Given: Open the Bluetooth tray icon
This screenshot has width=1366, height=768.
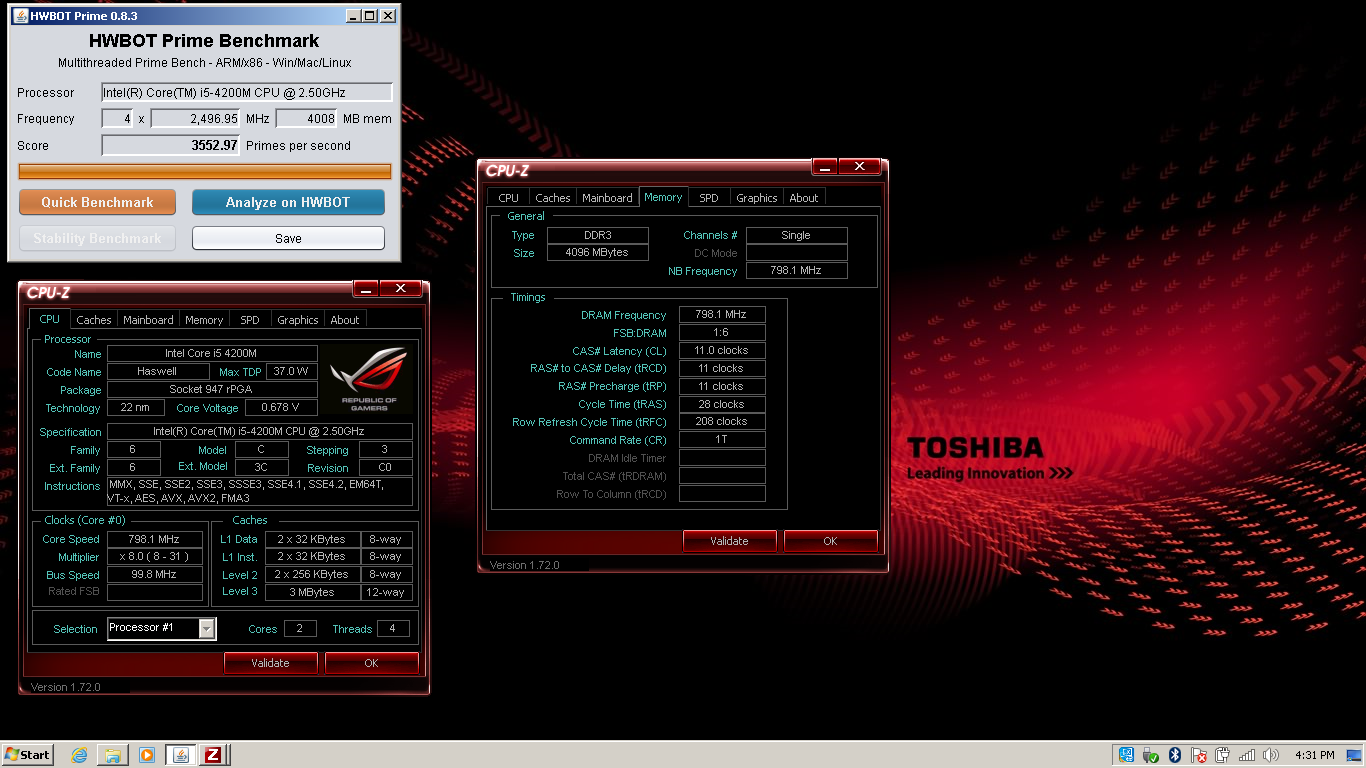Looking at the screenshot, I should (1175, 755).
